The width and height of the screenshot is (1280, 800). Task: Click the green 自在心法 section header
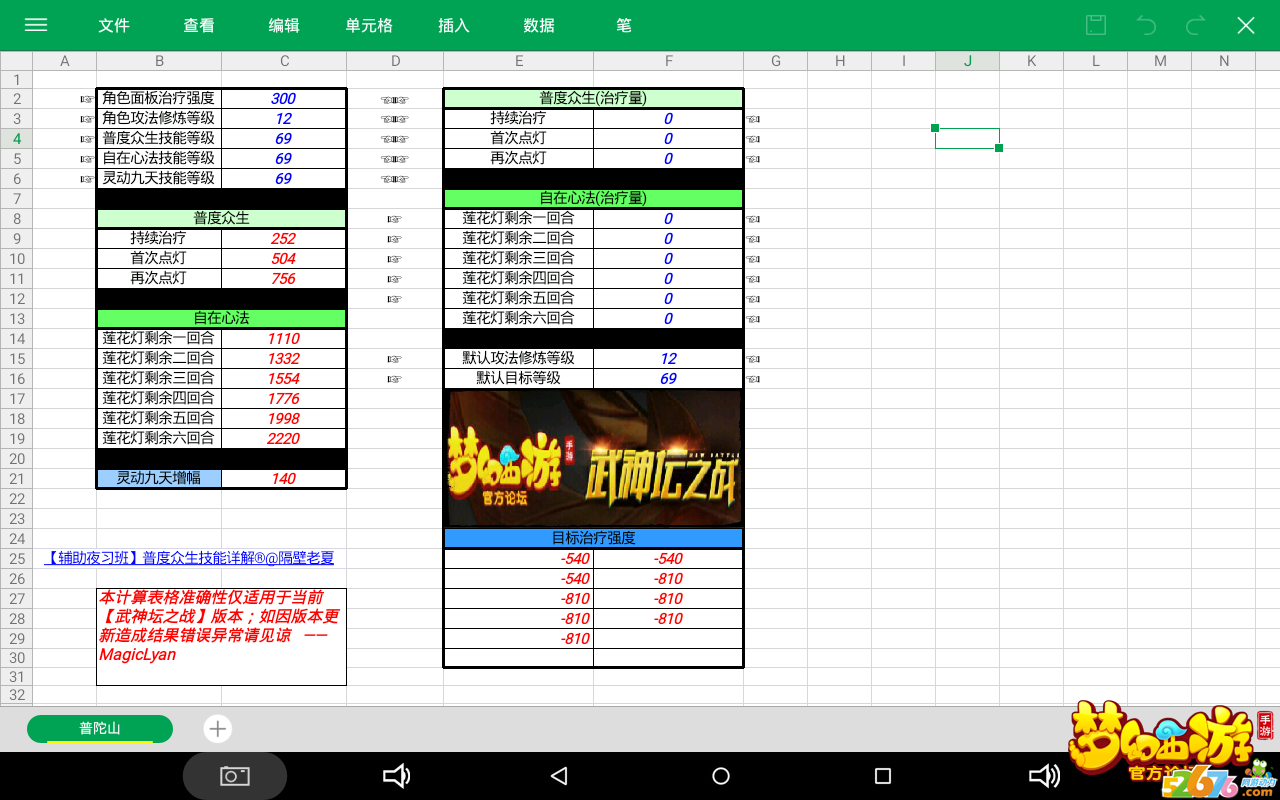tap(221, 318)
